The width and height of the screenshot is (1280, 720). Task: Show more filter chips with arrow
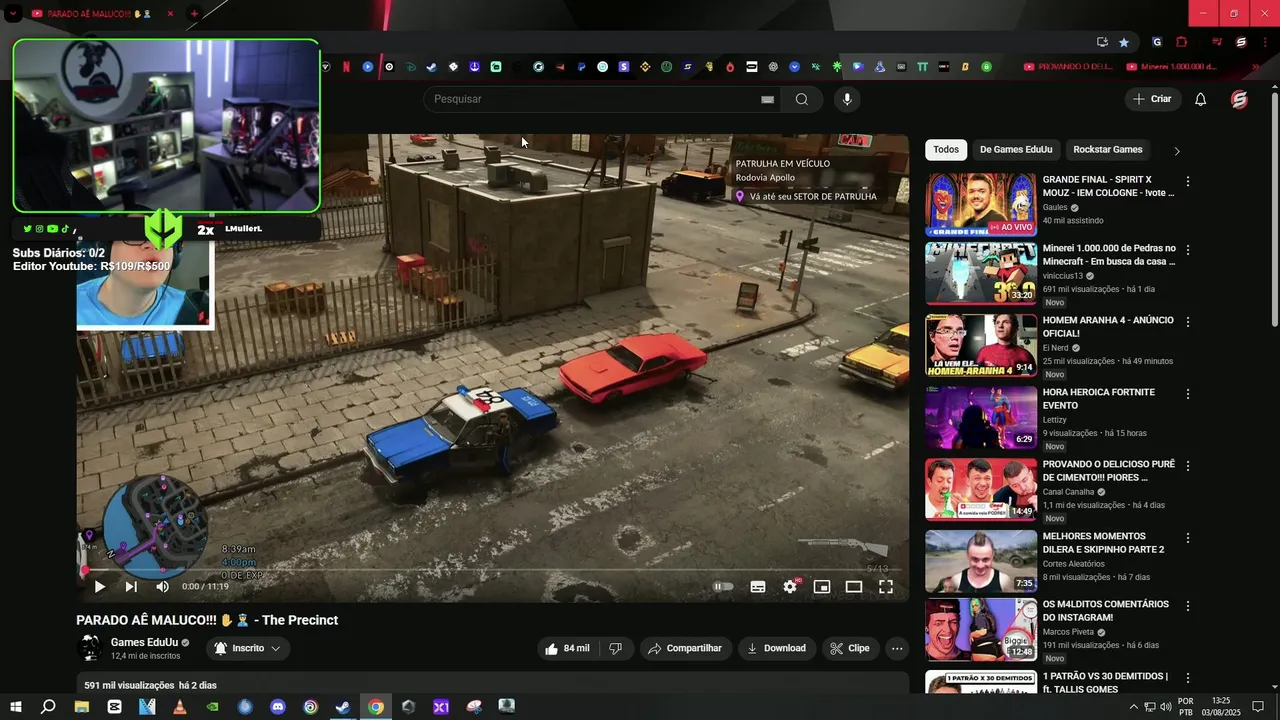pos(1177,151)
